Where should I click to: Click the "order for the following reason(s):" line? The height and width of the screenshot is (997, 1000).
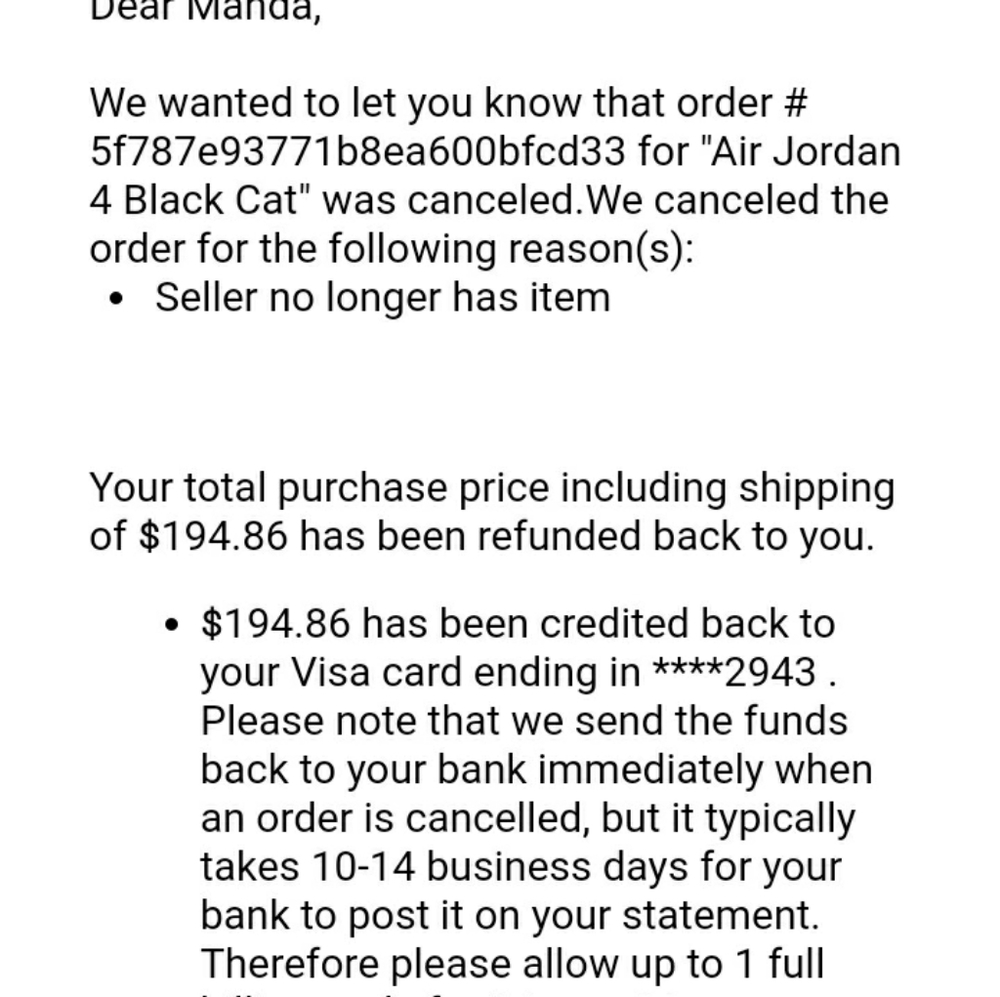pos(391,248)
